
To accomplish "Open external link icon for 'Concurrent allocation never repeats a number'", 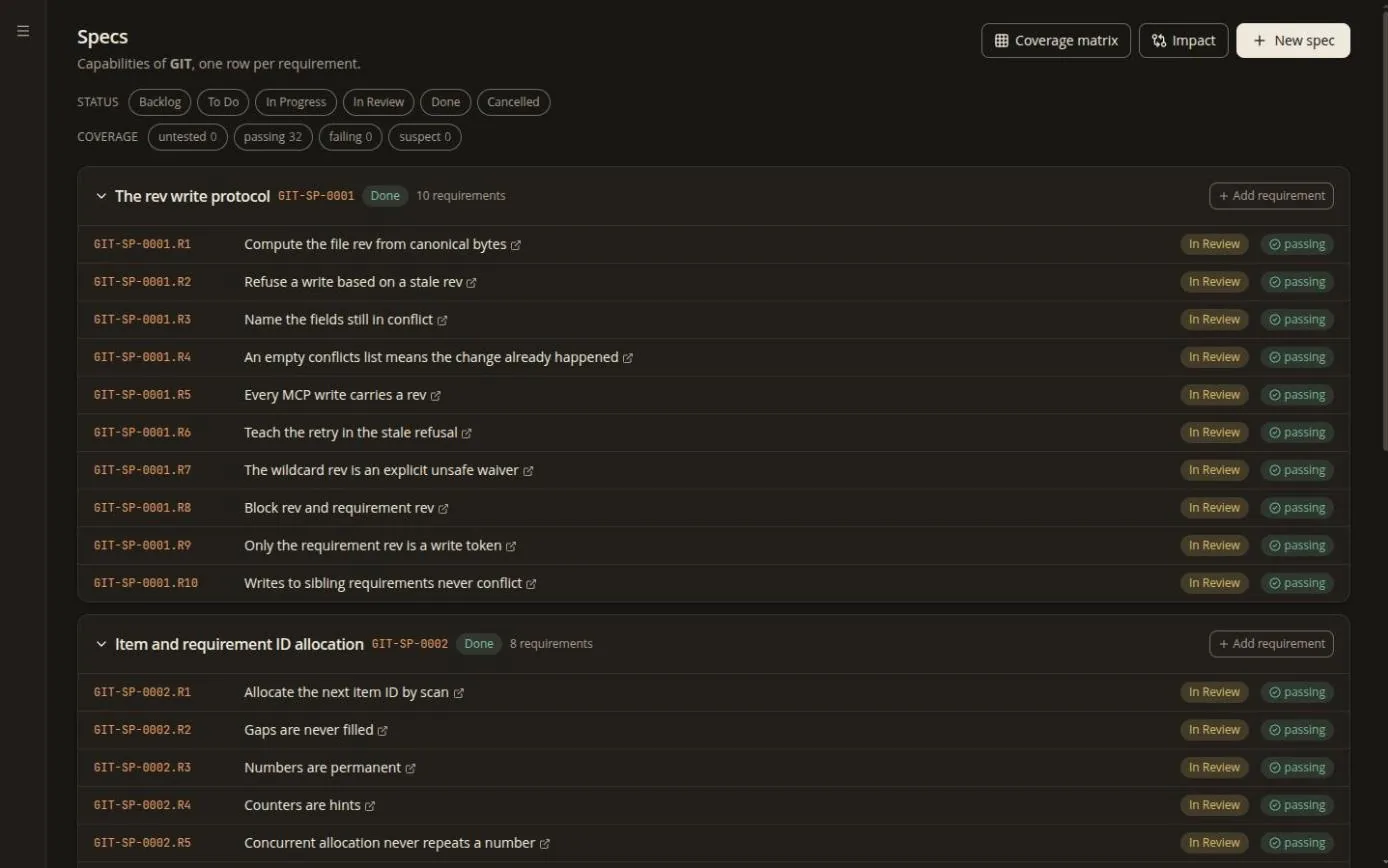I will pyautogui.click(x=545, y=844).
